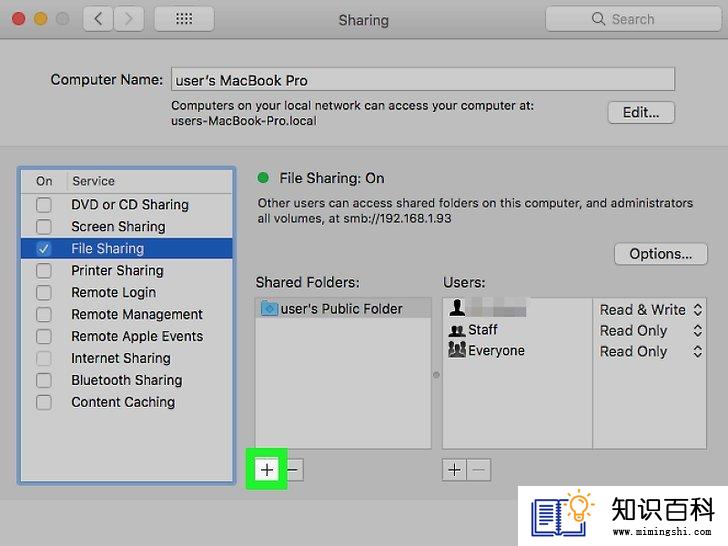This screenshot has width=728, height=546.
Task: Add a shared folder with plus button
Action: [267, 470]
